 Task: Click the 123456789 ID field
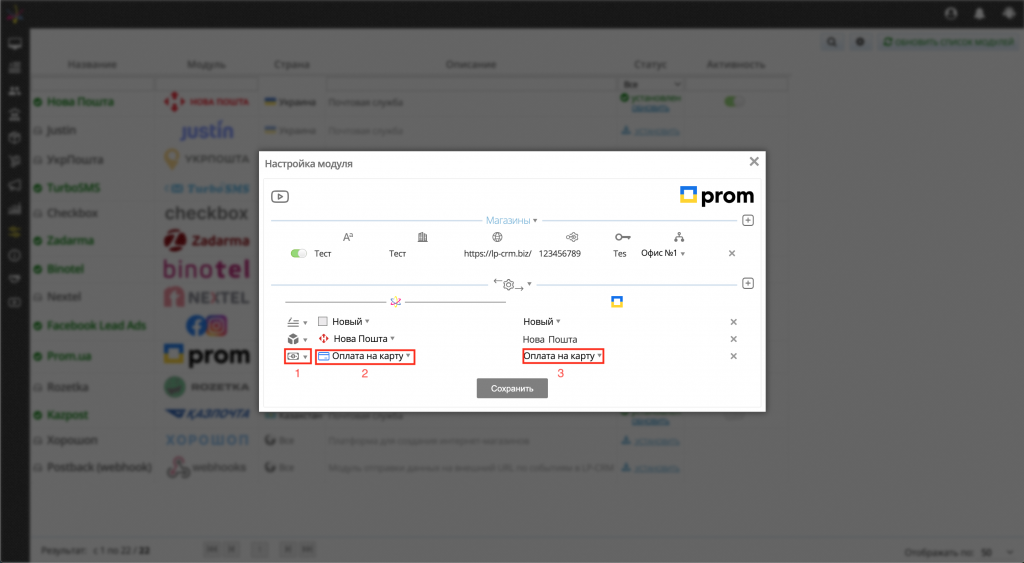[x=560, y=253]
